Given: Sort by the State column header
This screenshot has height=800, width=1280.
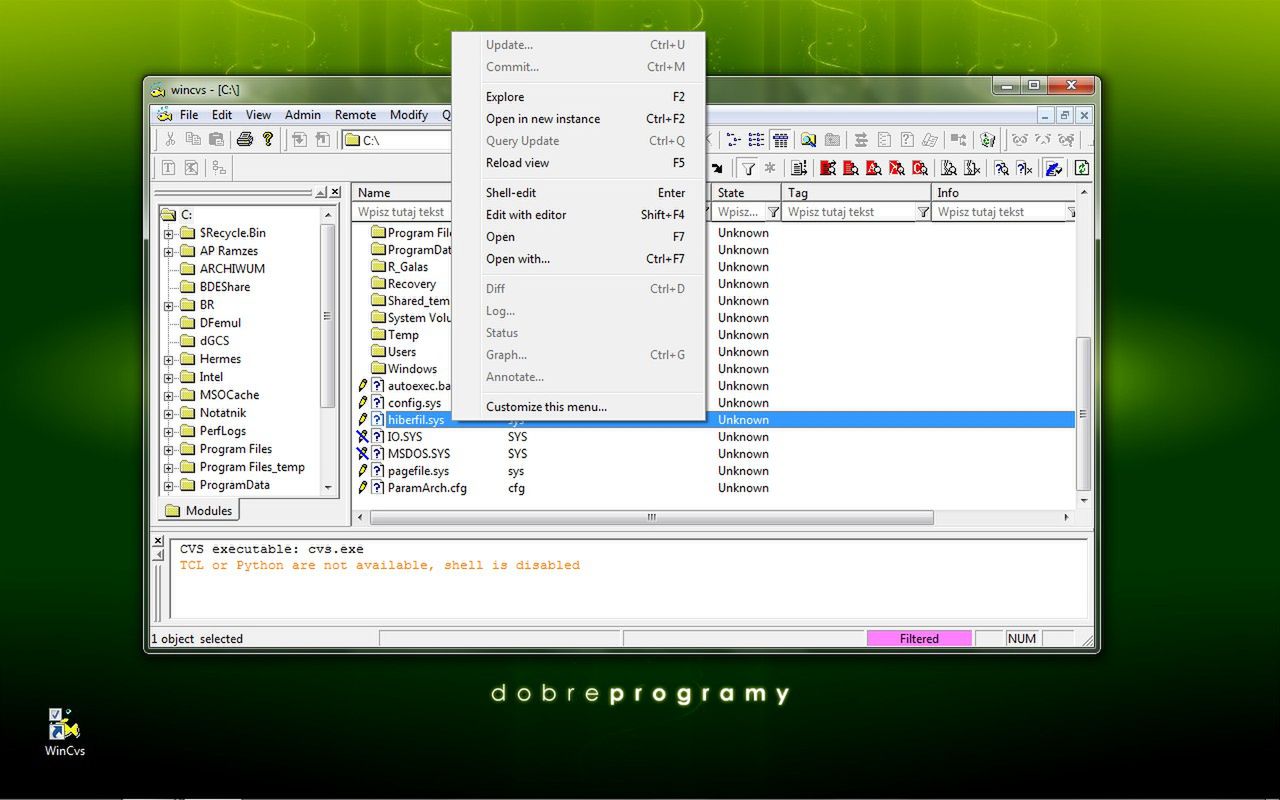Looking at the screenshot, I should pyautogui.click(x=746, y=193).
